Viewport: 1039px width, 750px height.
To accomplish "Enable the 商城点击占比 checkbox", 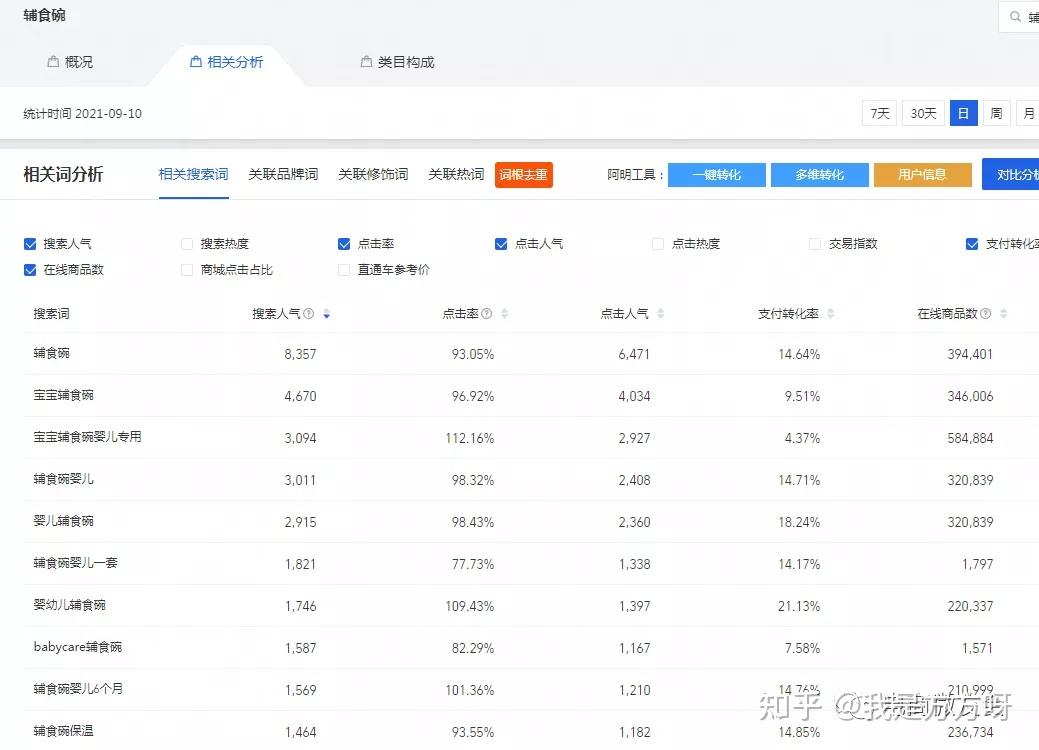I will pos(187,270).
